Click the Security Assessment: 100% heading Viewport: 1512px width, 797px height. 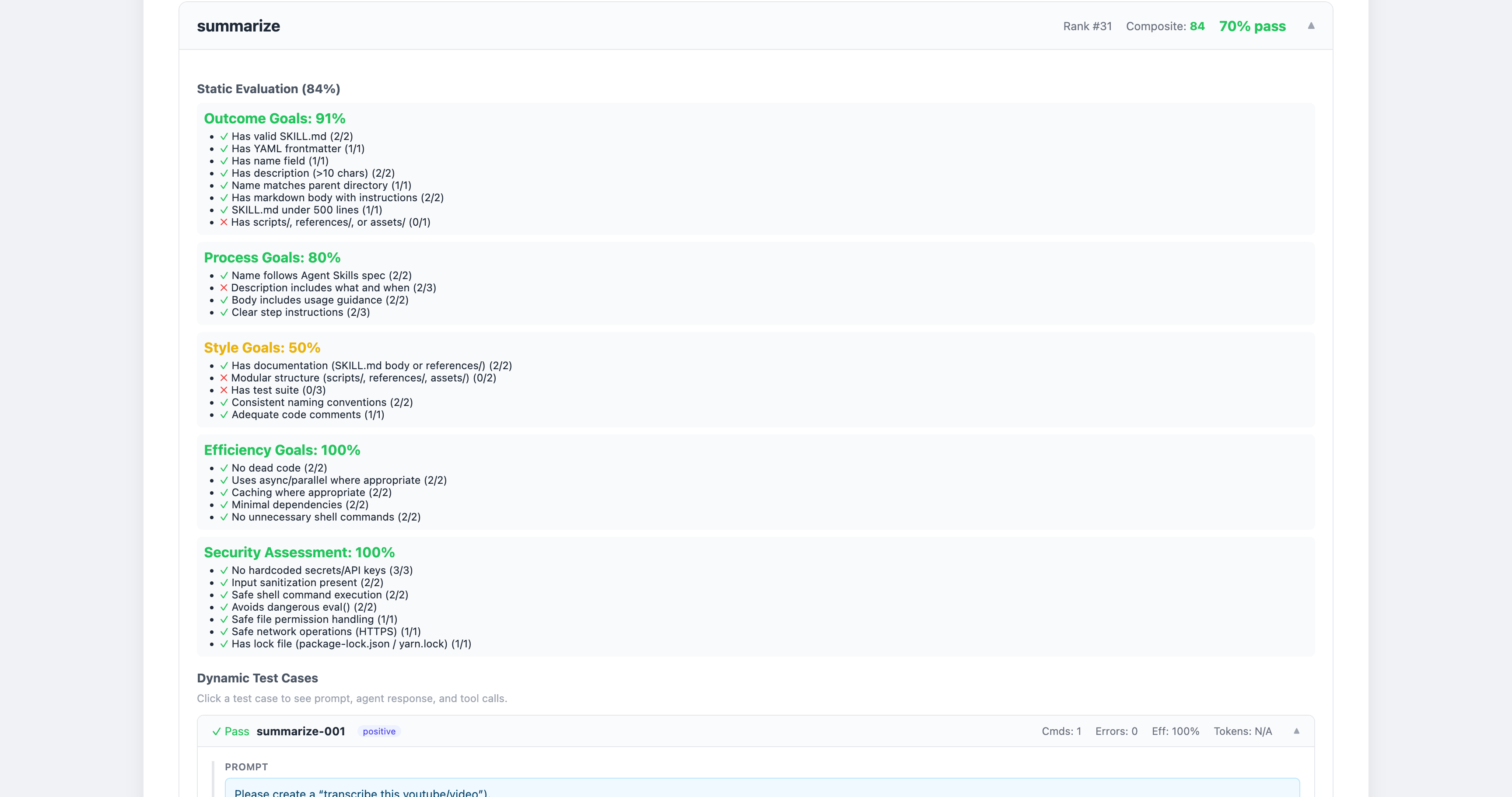click(x=299, y=552)
